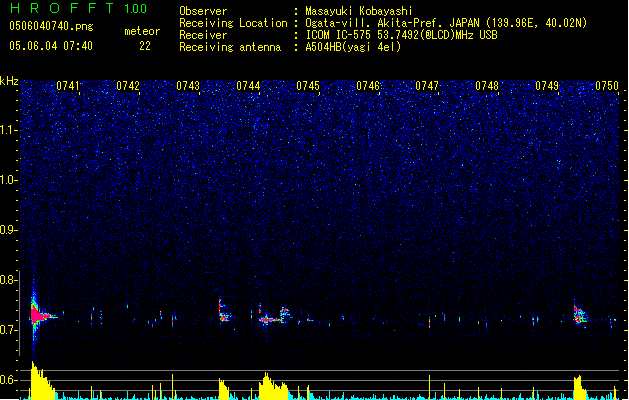Click the ICOM IC-575 receiver text
Image resolution: width=629 pixels, height=400 pixels.
pyautogui.click(x=401, y=35)
